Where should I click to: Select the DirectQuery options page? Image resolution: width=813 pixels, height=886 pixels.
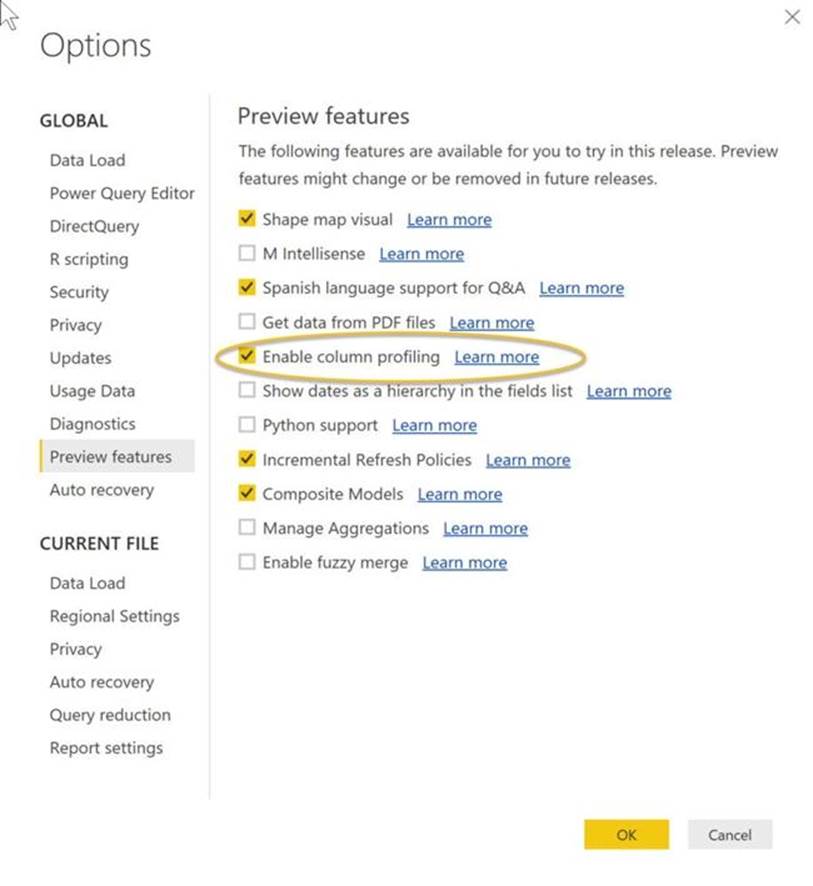click(94, 226)
